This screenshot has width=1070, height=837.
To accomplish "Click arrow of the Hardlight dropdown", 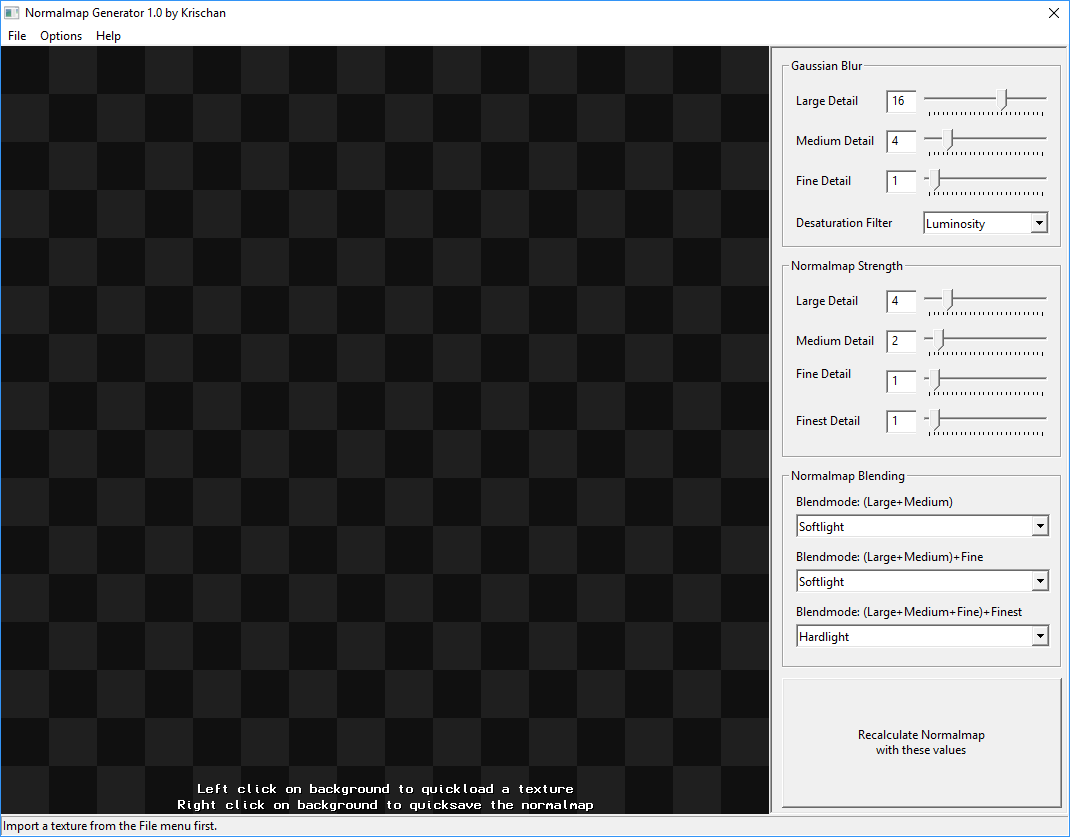I will tap(1040, 636).
